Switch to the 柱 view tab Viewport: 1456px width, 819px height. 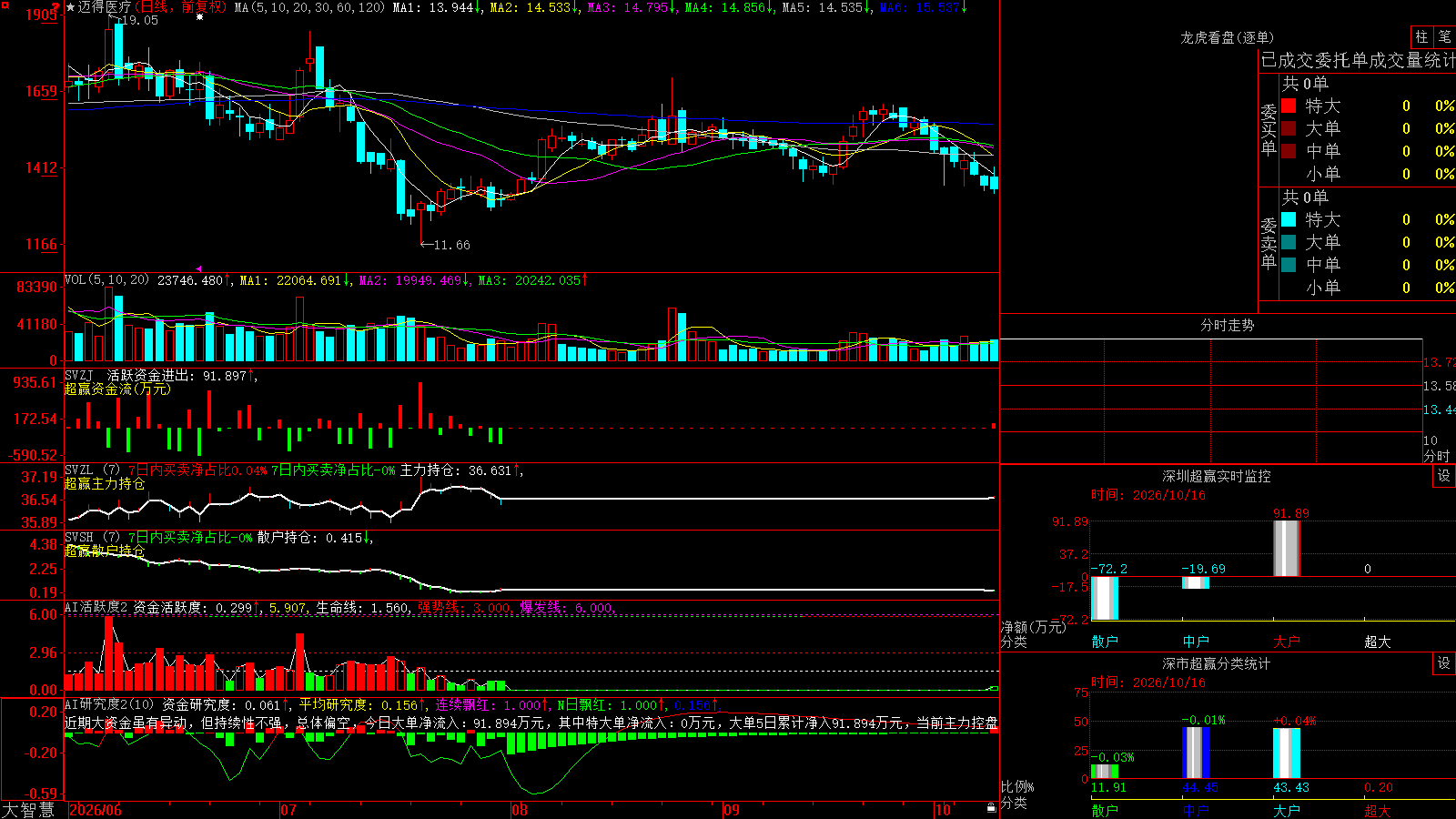tap(1421, 36)
